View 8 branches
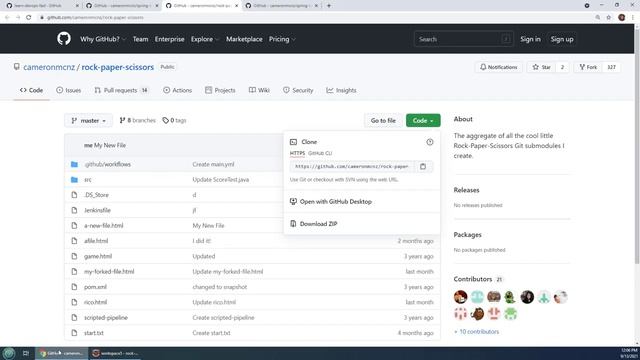This screenshot has height=360, width=640. pos(137,120)
